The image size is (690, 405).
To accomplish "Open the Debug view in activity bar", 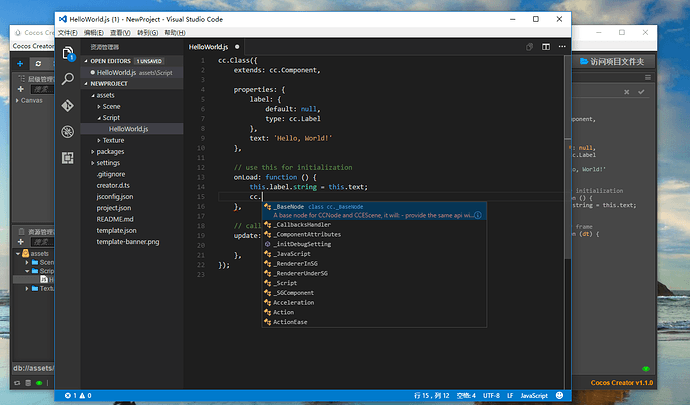I will click(x=68, y=131).
